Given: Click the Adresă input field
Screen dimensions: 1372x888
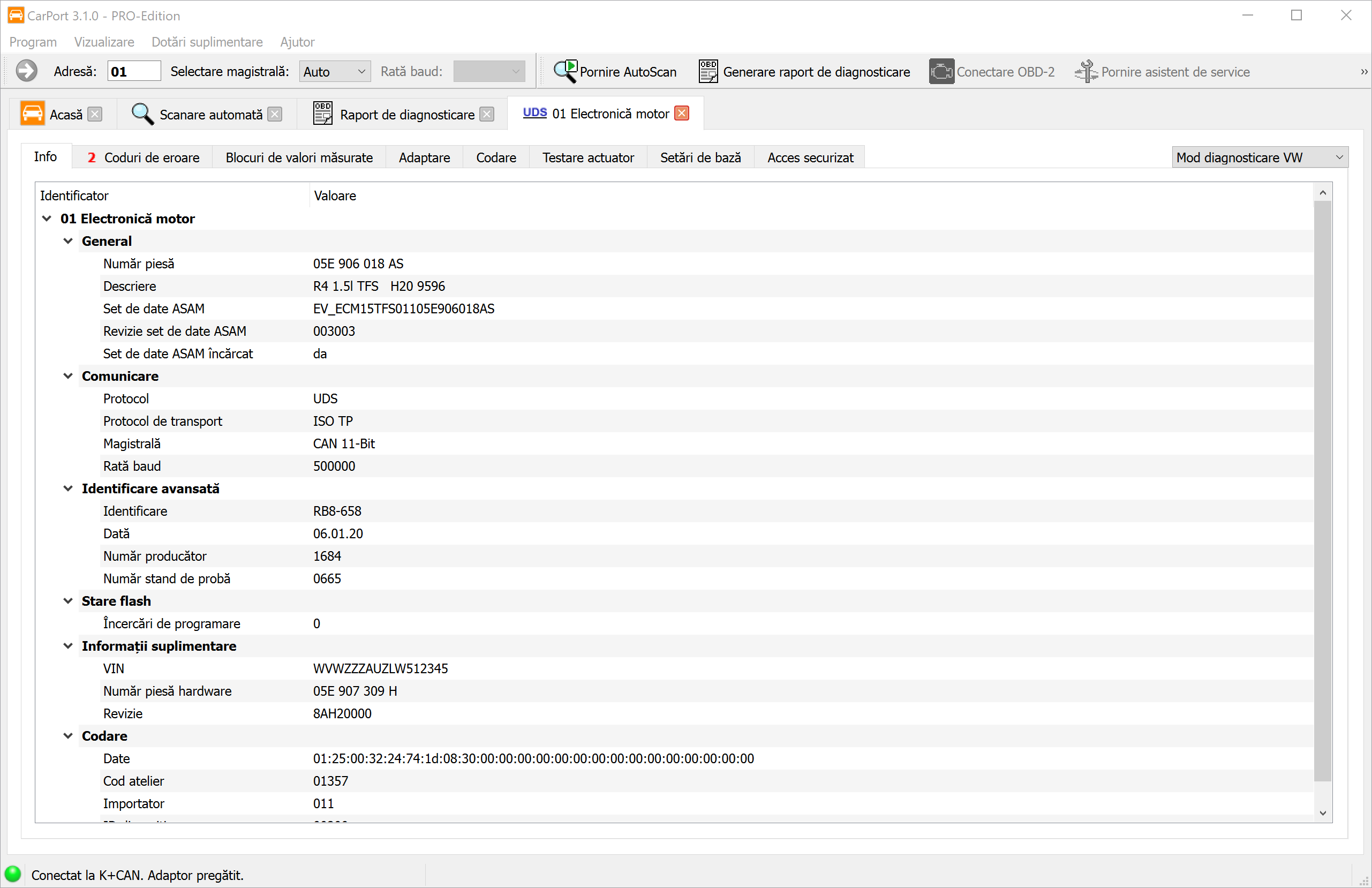Looking at the screenshot, I should [134, 72].
